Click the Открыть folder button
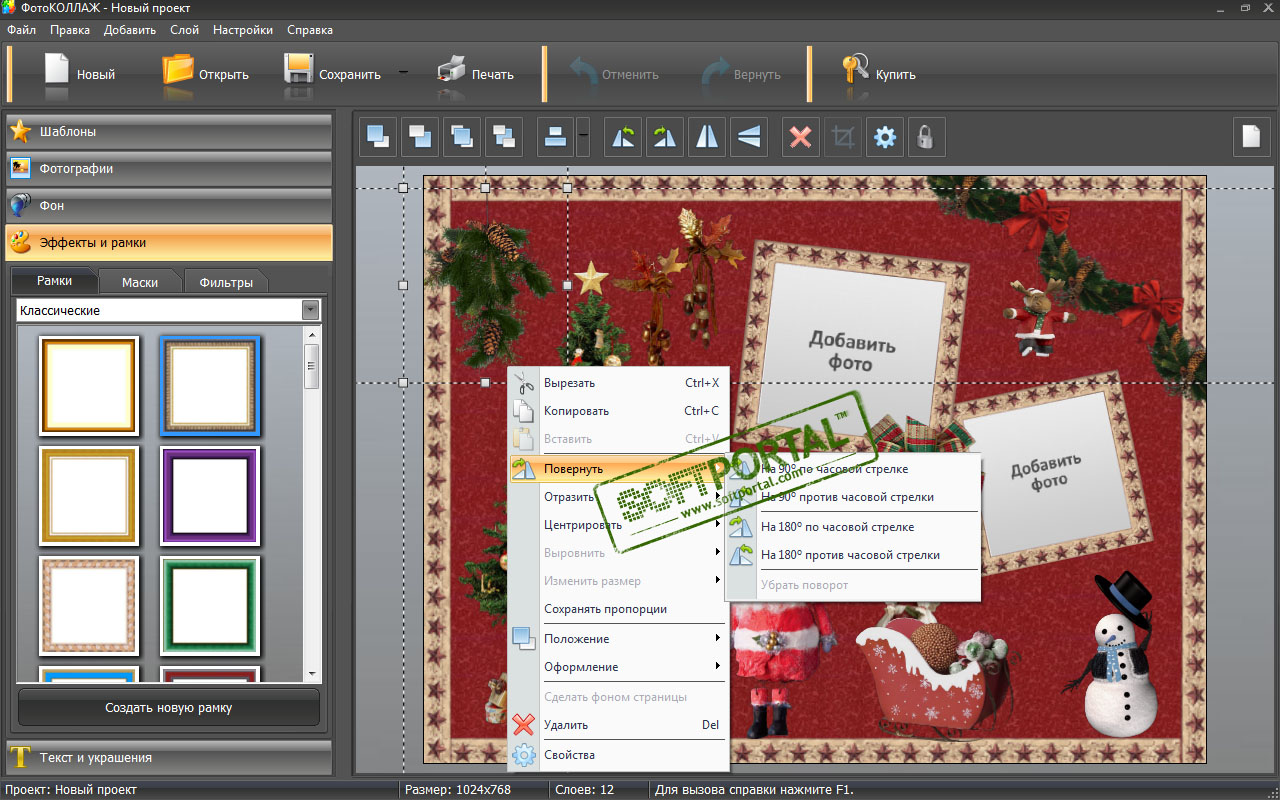Screen dimensions: 1280x800 tap(205, 74)
